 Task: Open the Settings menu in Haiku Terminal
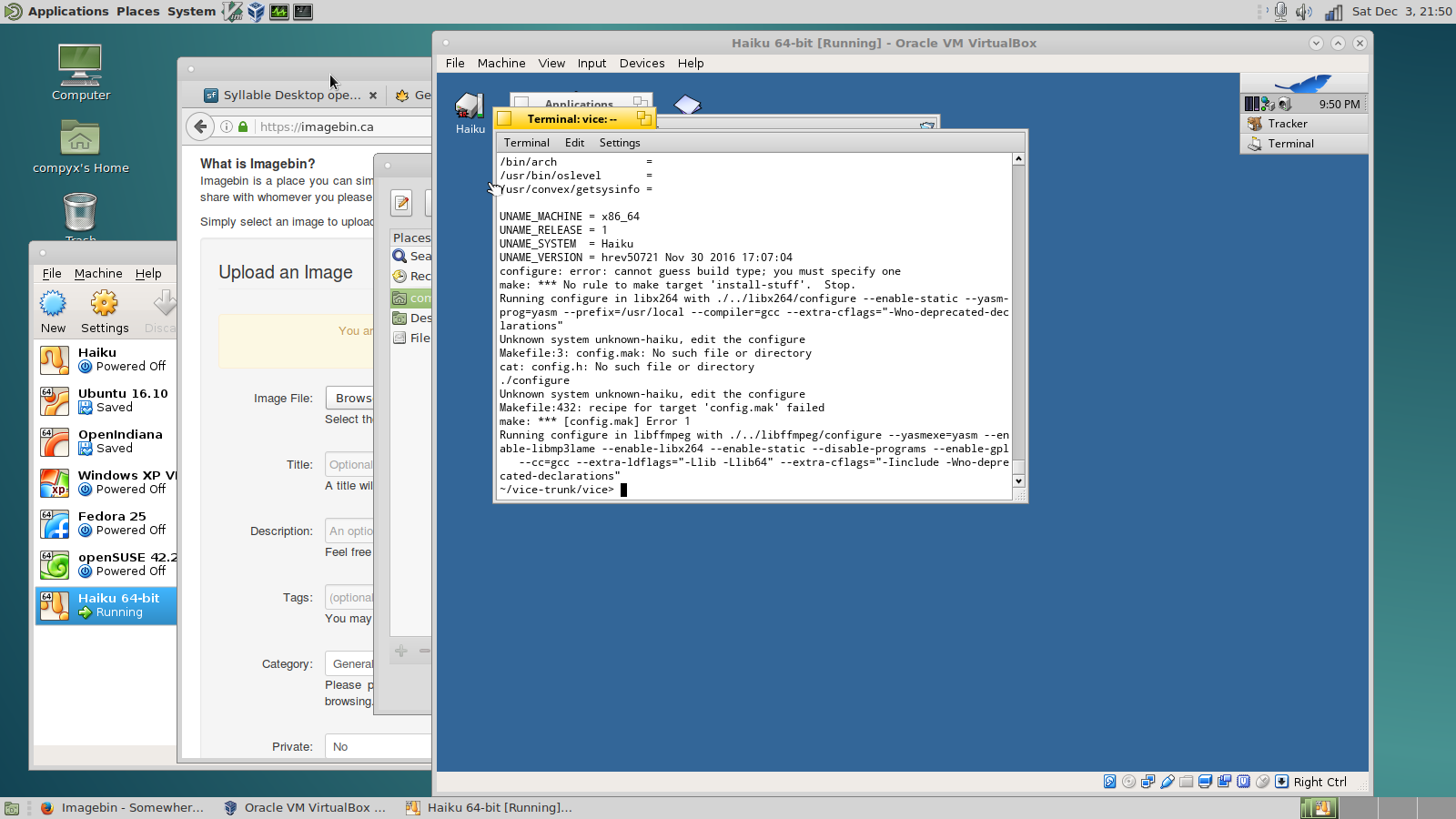(620, 143)
